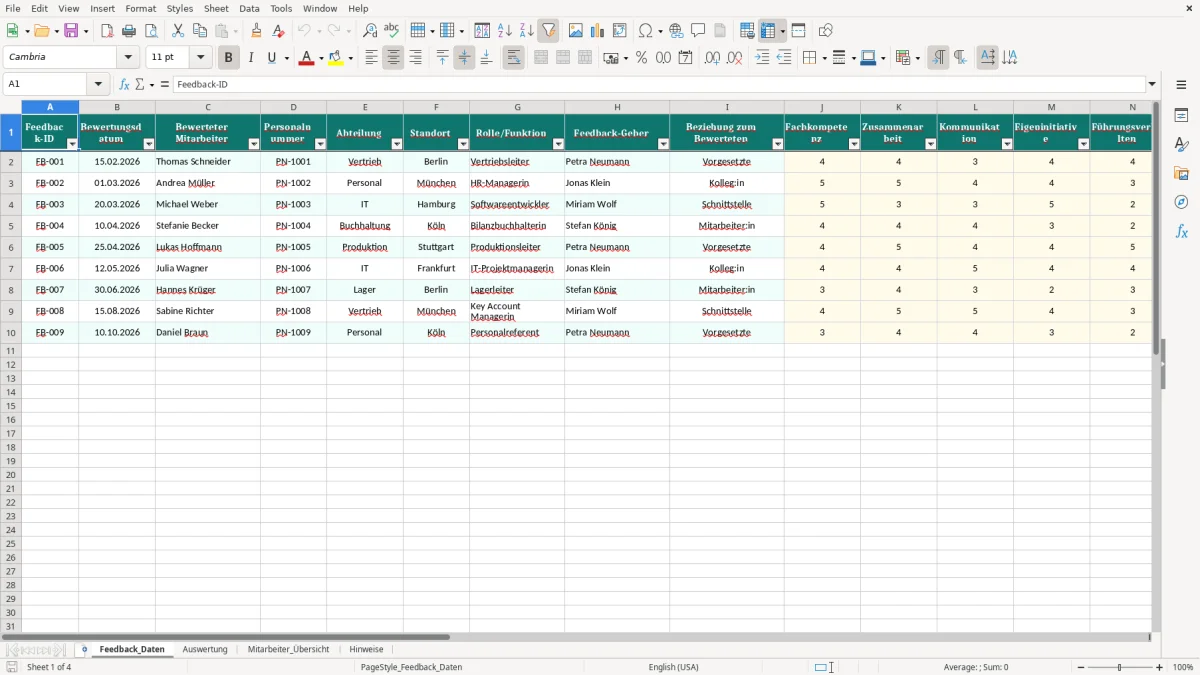This screenshot has width=1200, height=675.
Task: Insert an image via the toolbar
Action: 575,31
